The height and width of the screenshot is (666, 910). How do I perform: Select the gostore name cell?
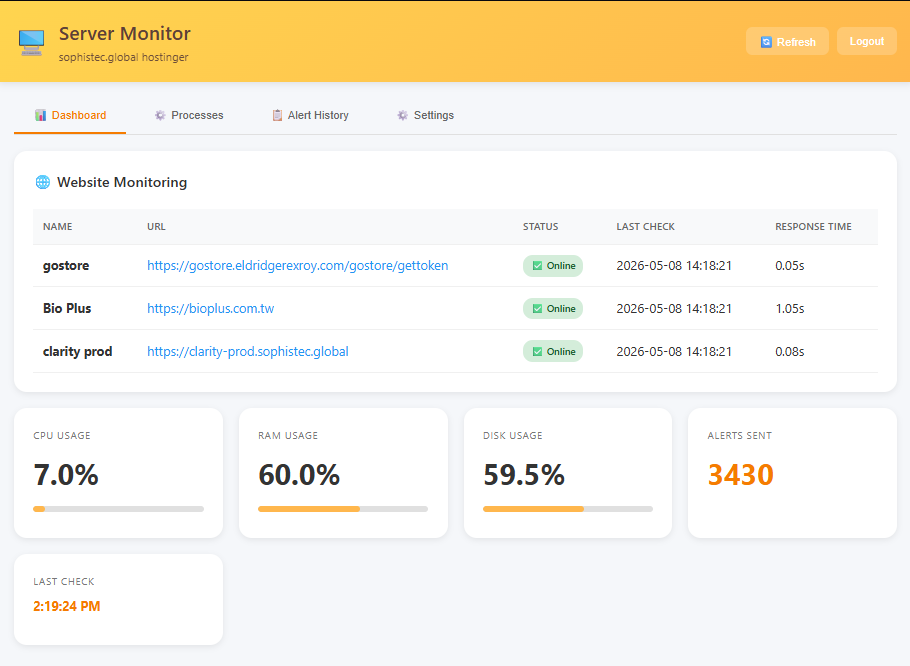[66, 266]
